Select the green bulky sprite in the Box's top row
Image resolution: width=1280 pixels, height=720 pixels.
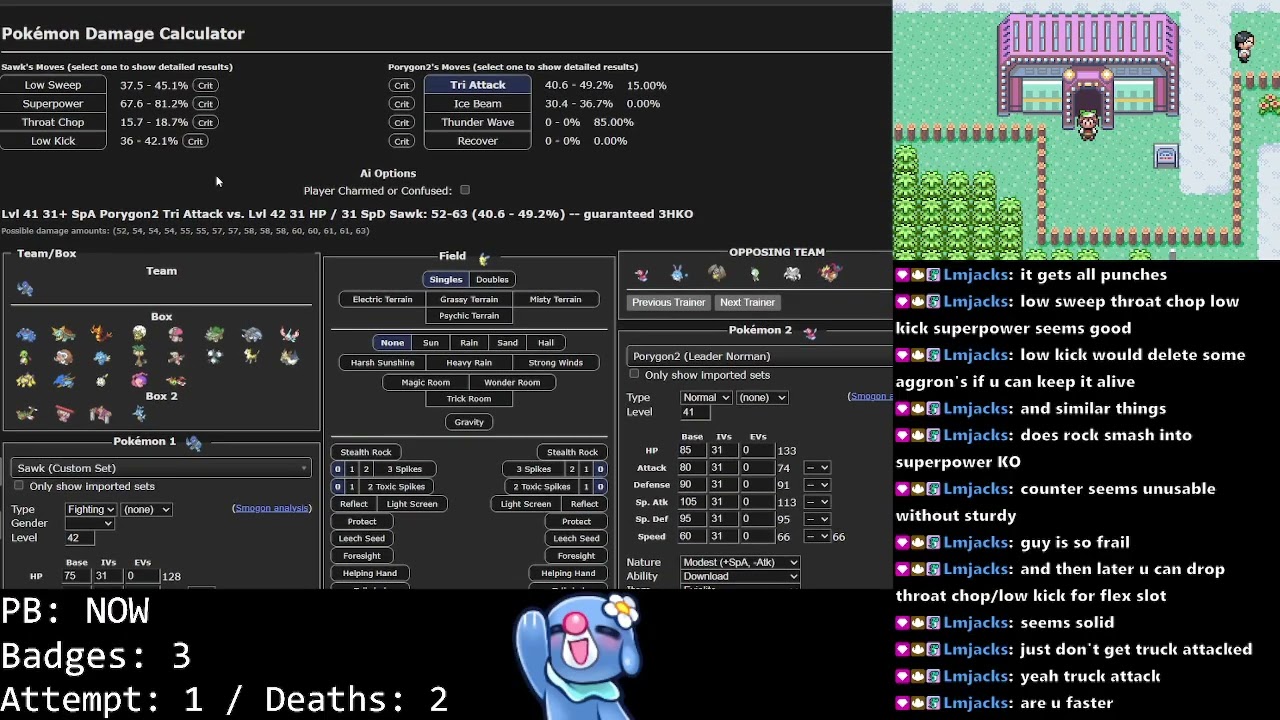214,334
